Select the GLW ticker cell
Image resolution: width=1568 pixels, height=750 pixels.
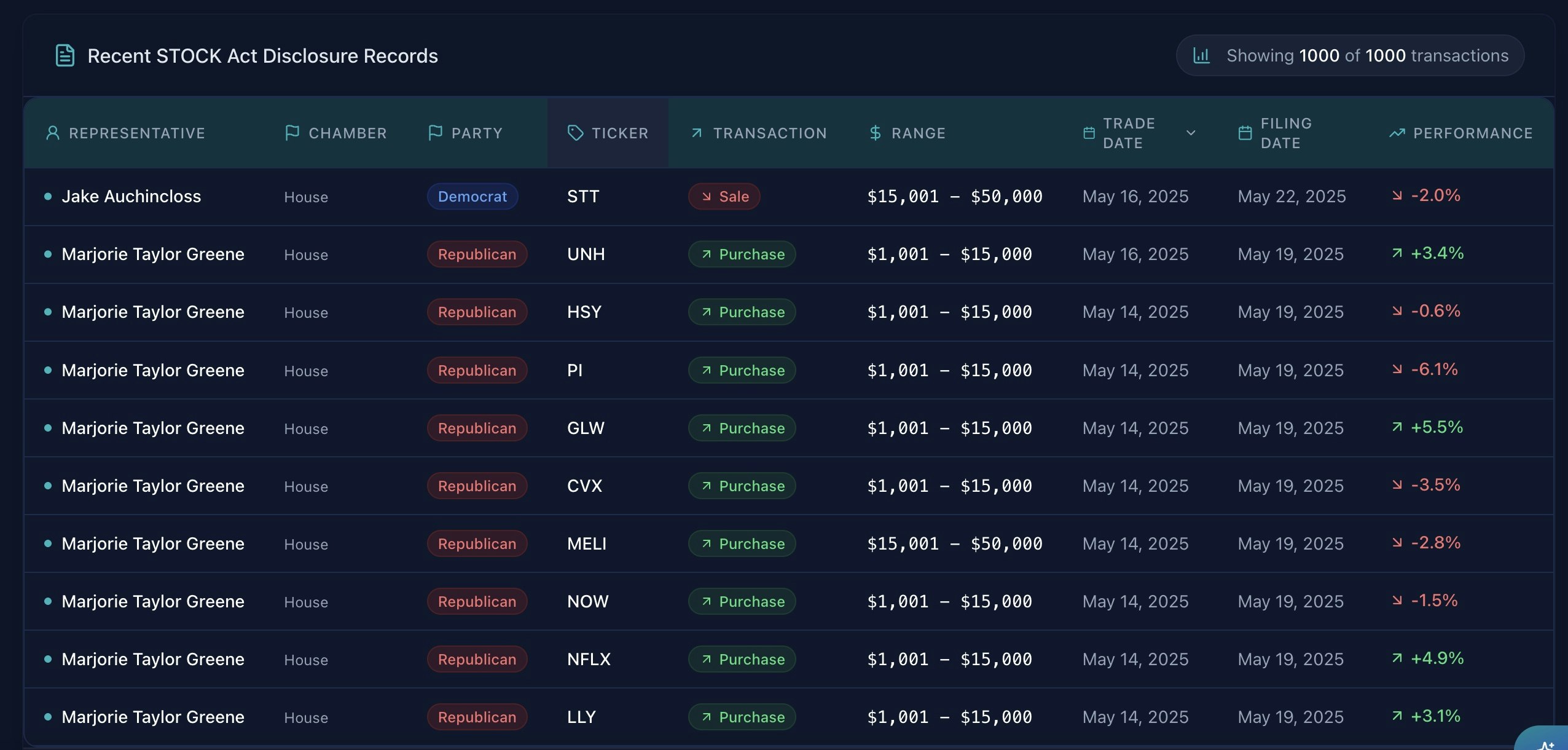[x=586, y=428]
